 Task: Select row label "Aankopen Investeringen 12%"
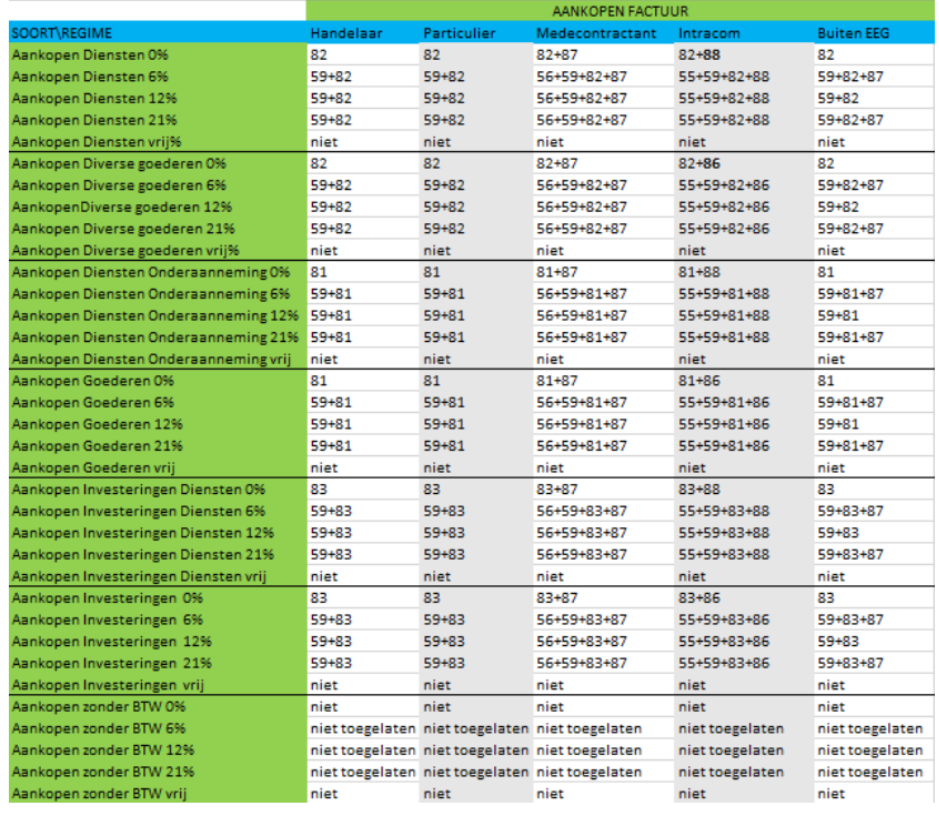click(x=111, y=642)
